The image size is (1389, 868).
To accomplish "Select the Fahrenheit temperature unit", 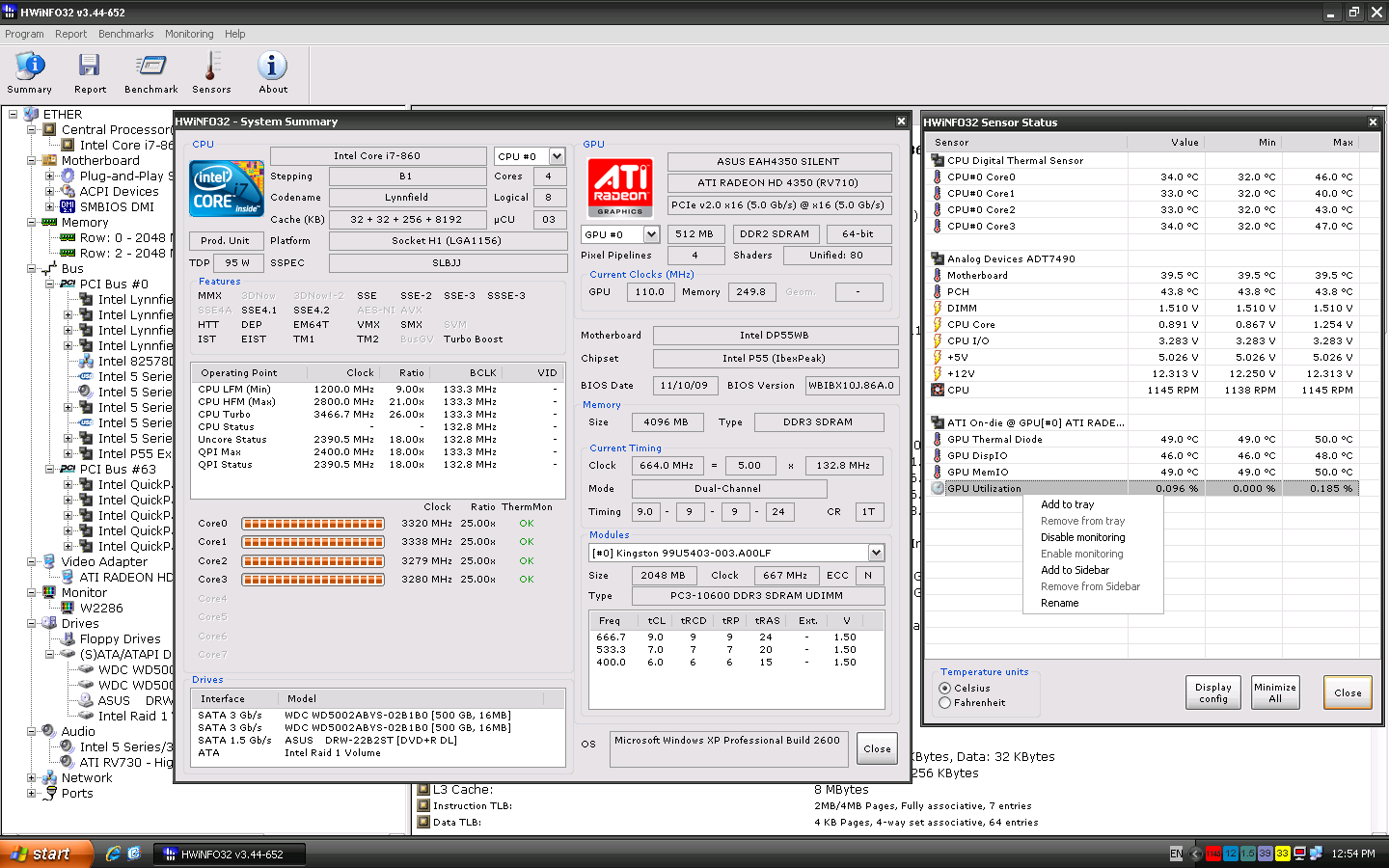I will pyautogui.click(x=945, y=703).
